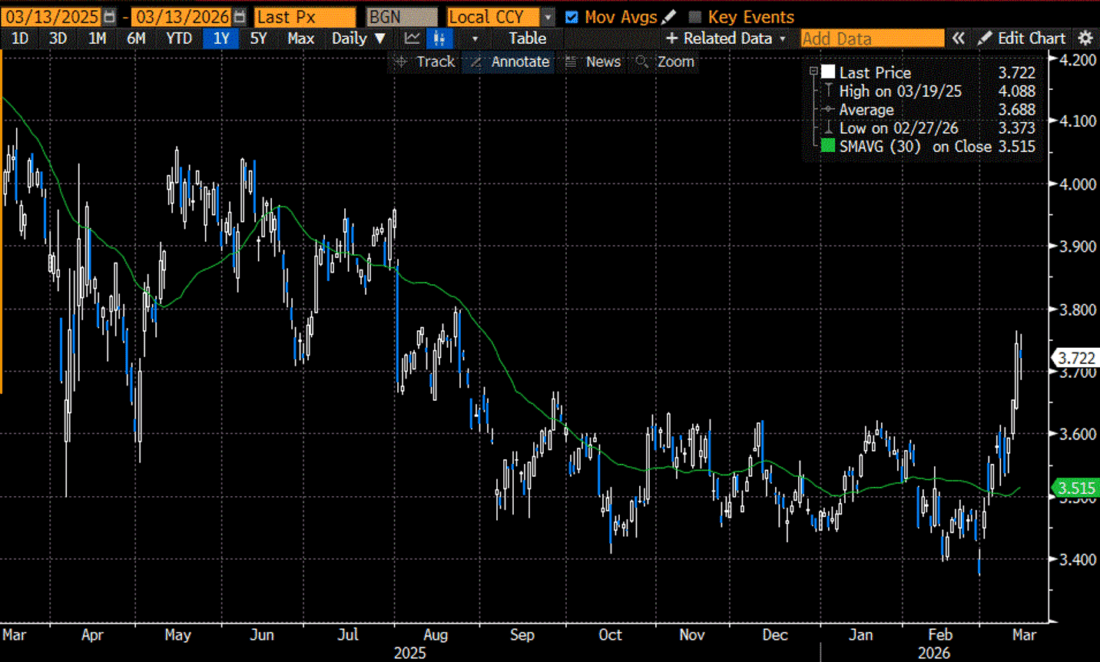Open the end date calendar picker
1100x662 pixels.
click(x=239, y=17)
